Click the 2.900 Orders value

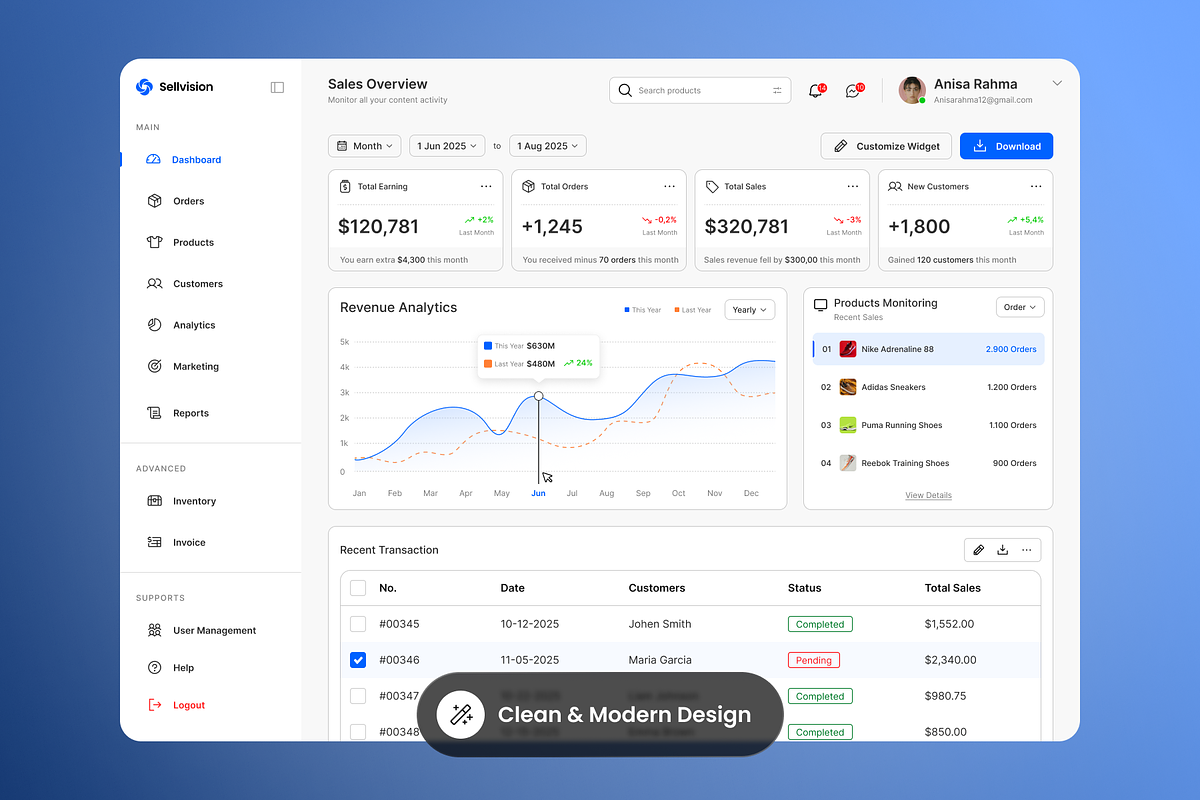[1011, 349]
